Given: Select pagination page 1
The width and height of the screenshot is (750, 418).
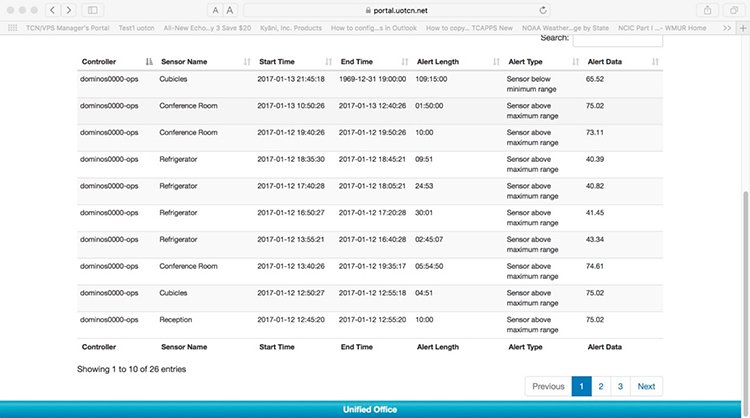Looking at the screenshot, I should (x=581, y=386).
